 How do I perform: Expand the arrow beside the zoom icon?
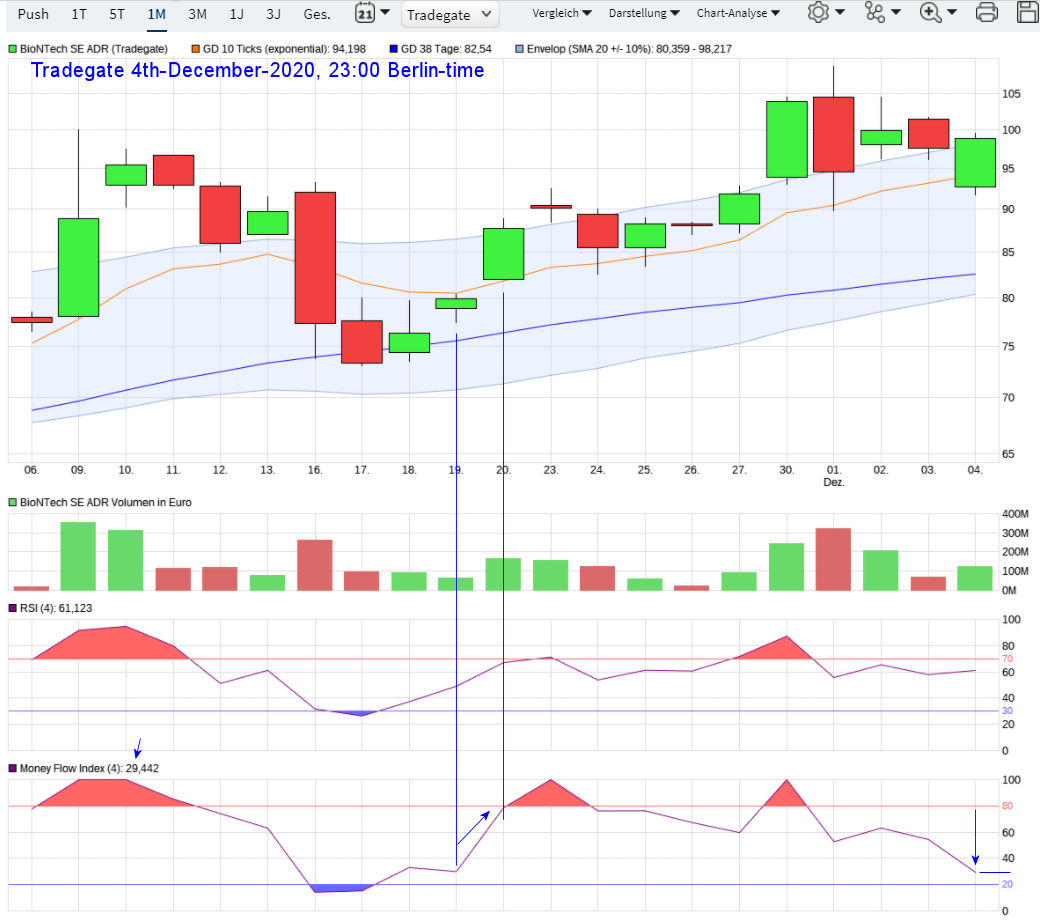pos(952,12)
